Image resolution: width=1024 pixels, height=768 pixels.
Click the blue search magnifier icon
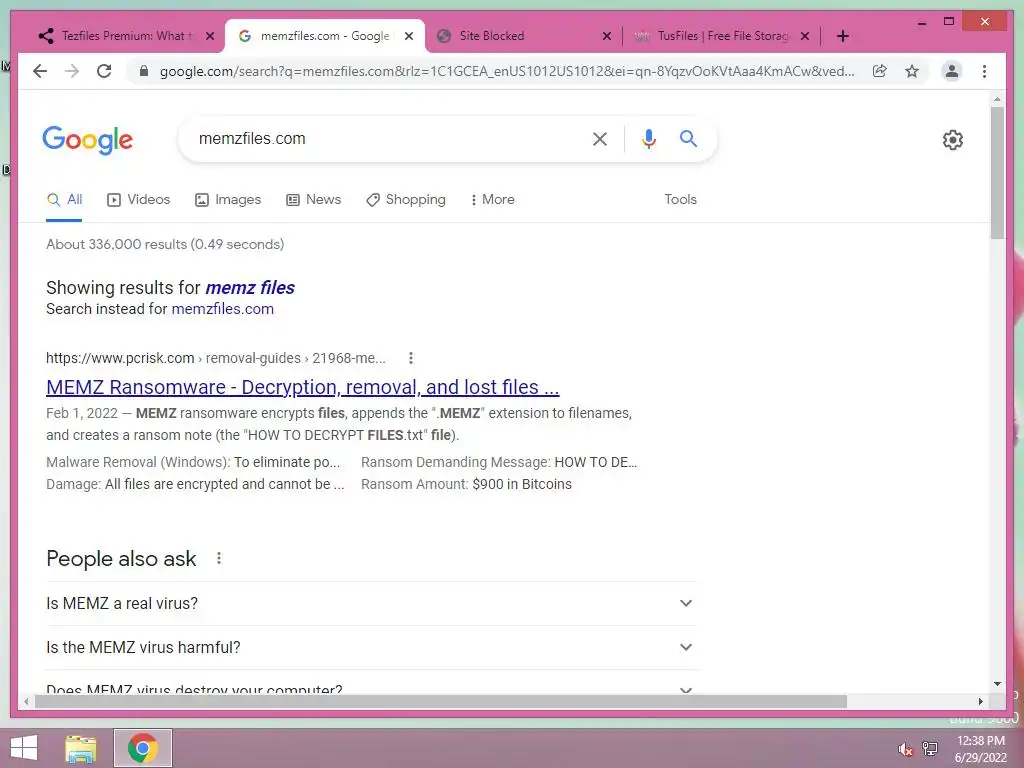coord(688,138)
